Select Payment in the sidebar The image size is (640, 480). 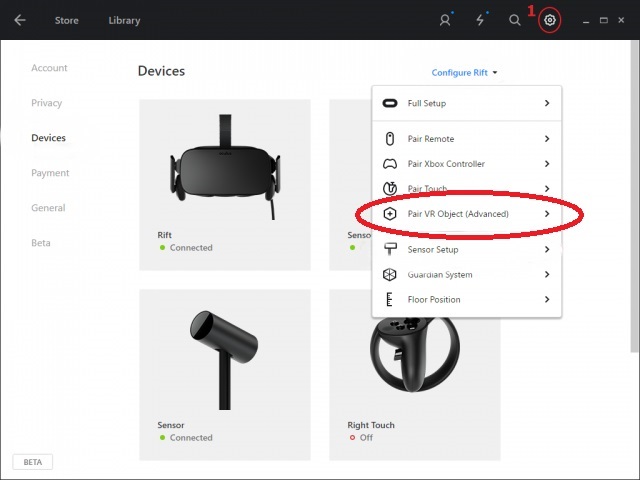(50, 173)
